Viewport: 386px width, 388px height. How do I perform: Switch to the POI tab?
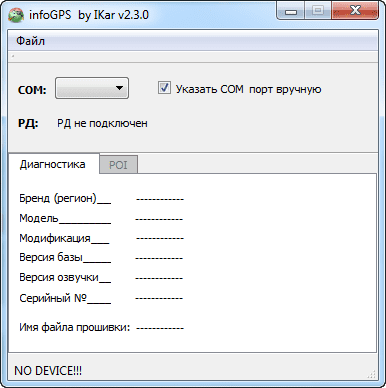[118, 164]
